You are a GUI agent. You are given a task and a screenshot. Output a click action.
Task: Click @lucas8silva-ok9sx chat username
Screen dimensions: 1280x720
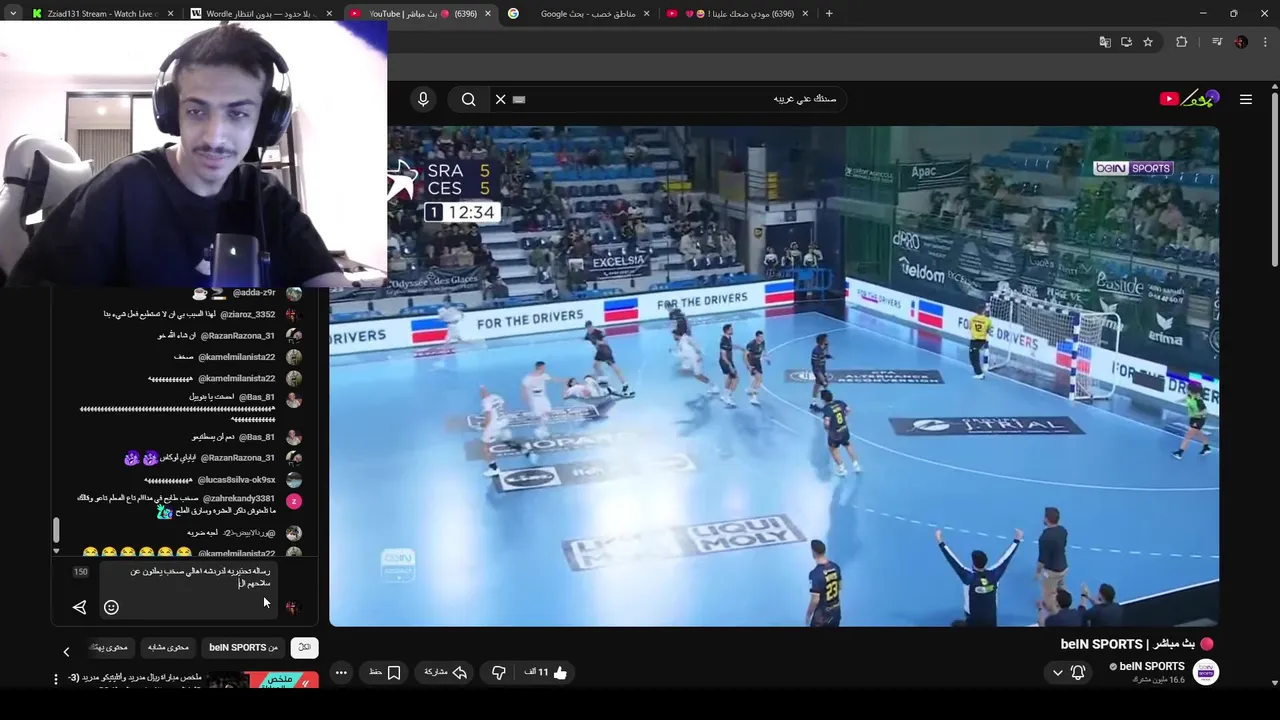[x=236, y=480]
